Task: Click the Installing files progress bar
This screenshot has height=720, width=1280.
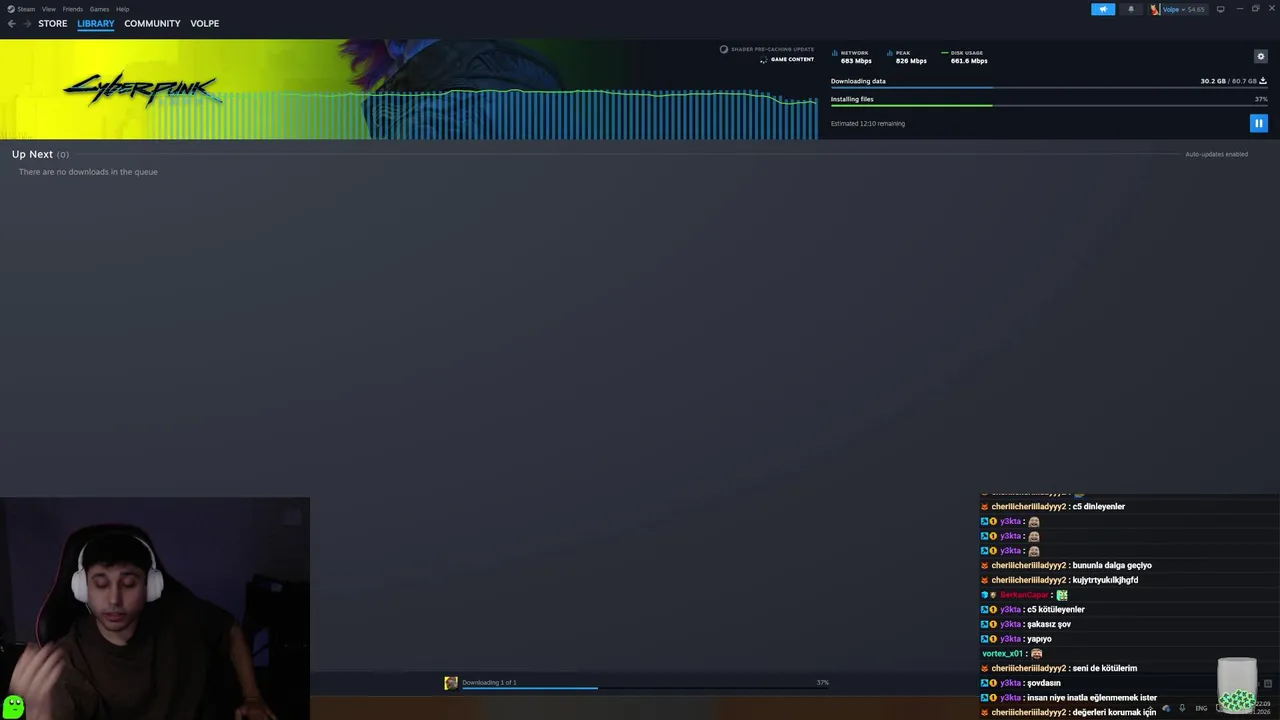Action: click(1049, 105)
